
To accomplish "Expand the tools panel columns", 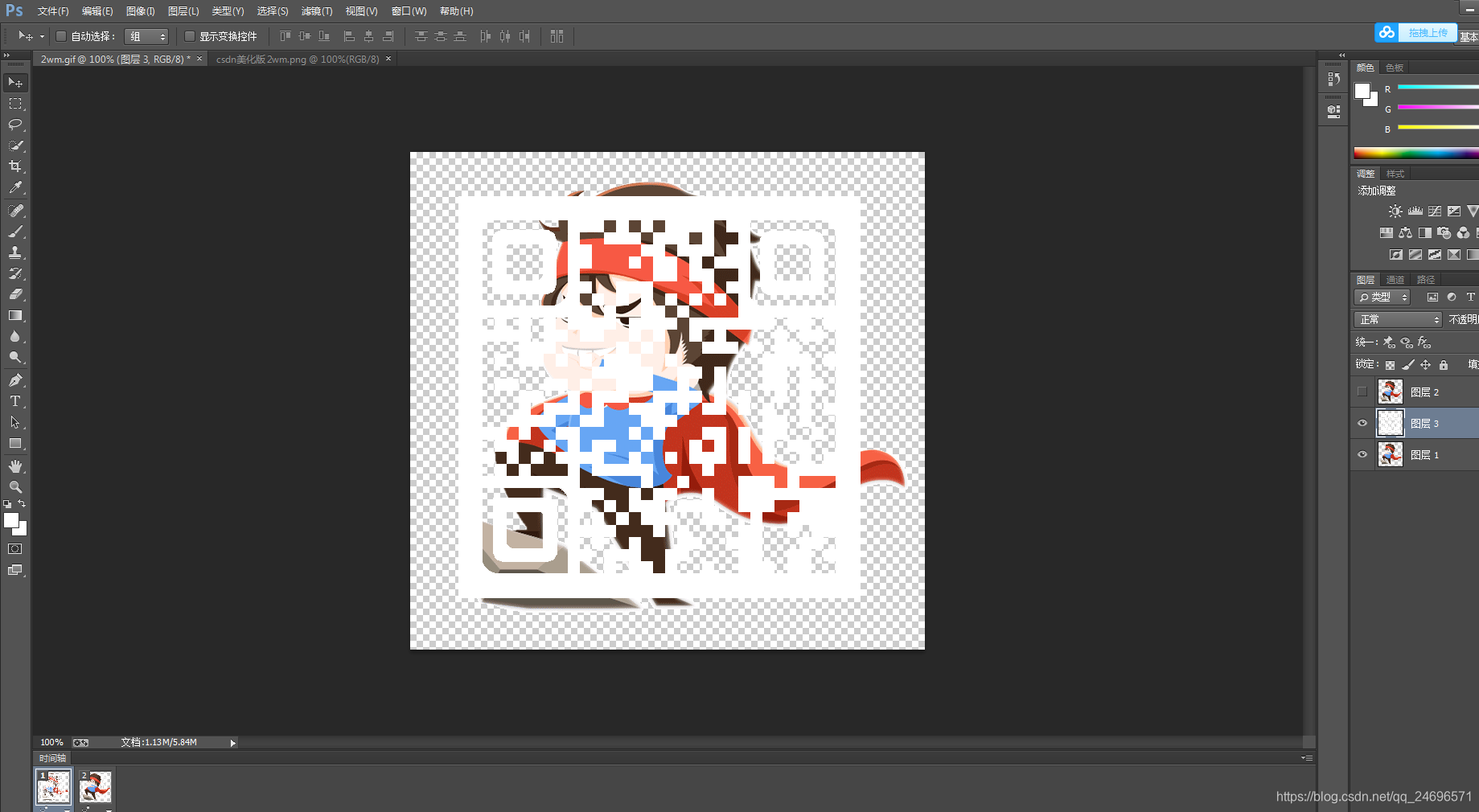I will pyautogui.click(x=6, y=55).
